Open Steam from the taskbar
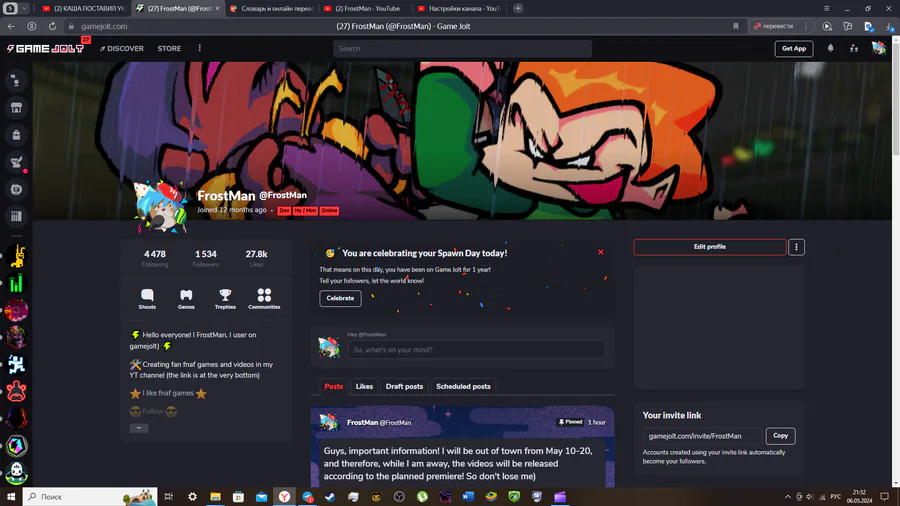The width and height of the screenshot is (900, 506). [330, 497]
